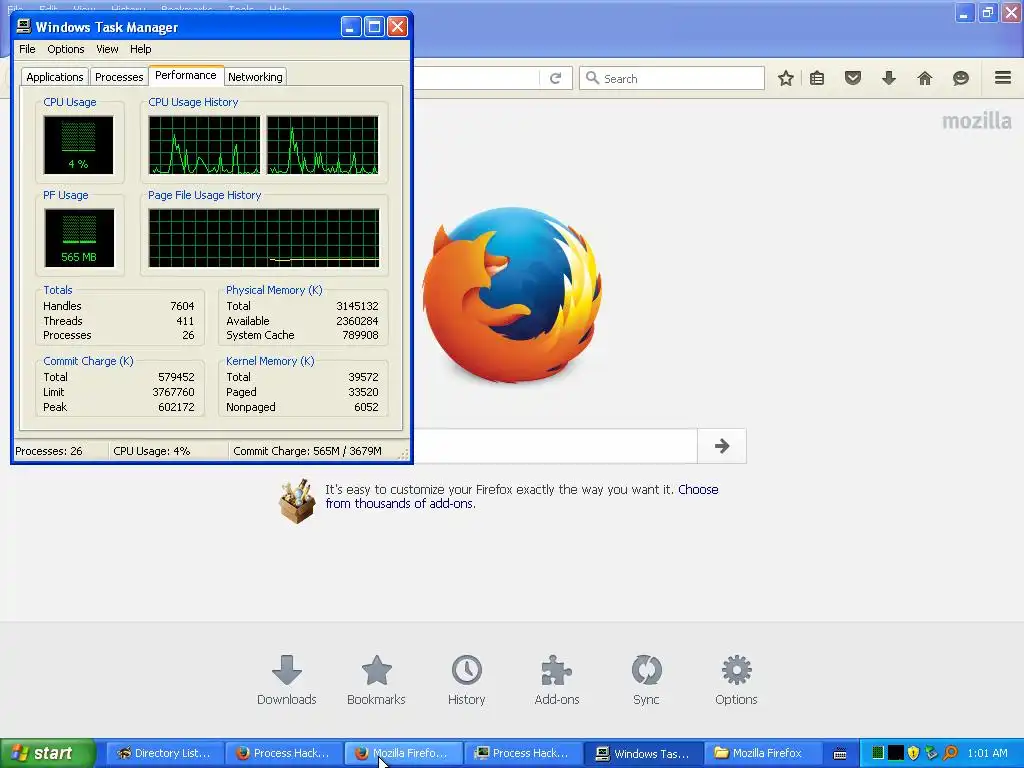Image resolution: width=1024 pixels, height=768 pixels.
Task: Click the Windows start button
Action: (x=48, y=753)
